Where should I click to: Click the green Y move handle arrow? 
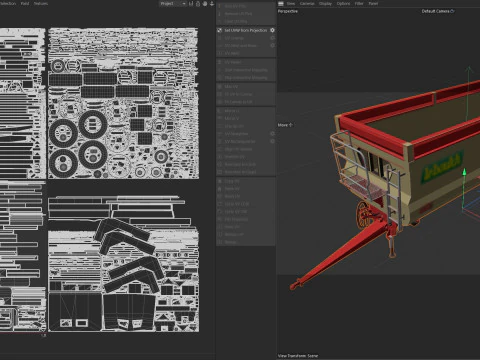tap(464, 173)
